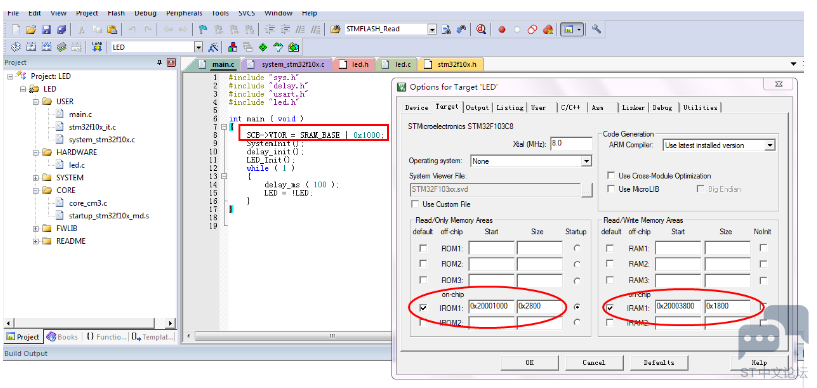Open Options for Target magic wand icon
Viewport: 817px width, 388px height.
tap(213, 47)
